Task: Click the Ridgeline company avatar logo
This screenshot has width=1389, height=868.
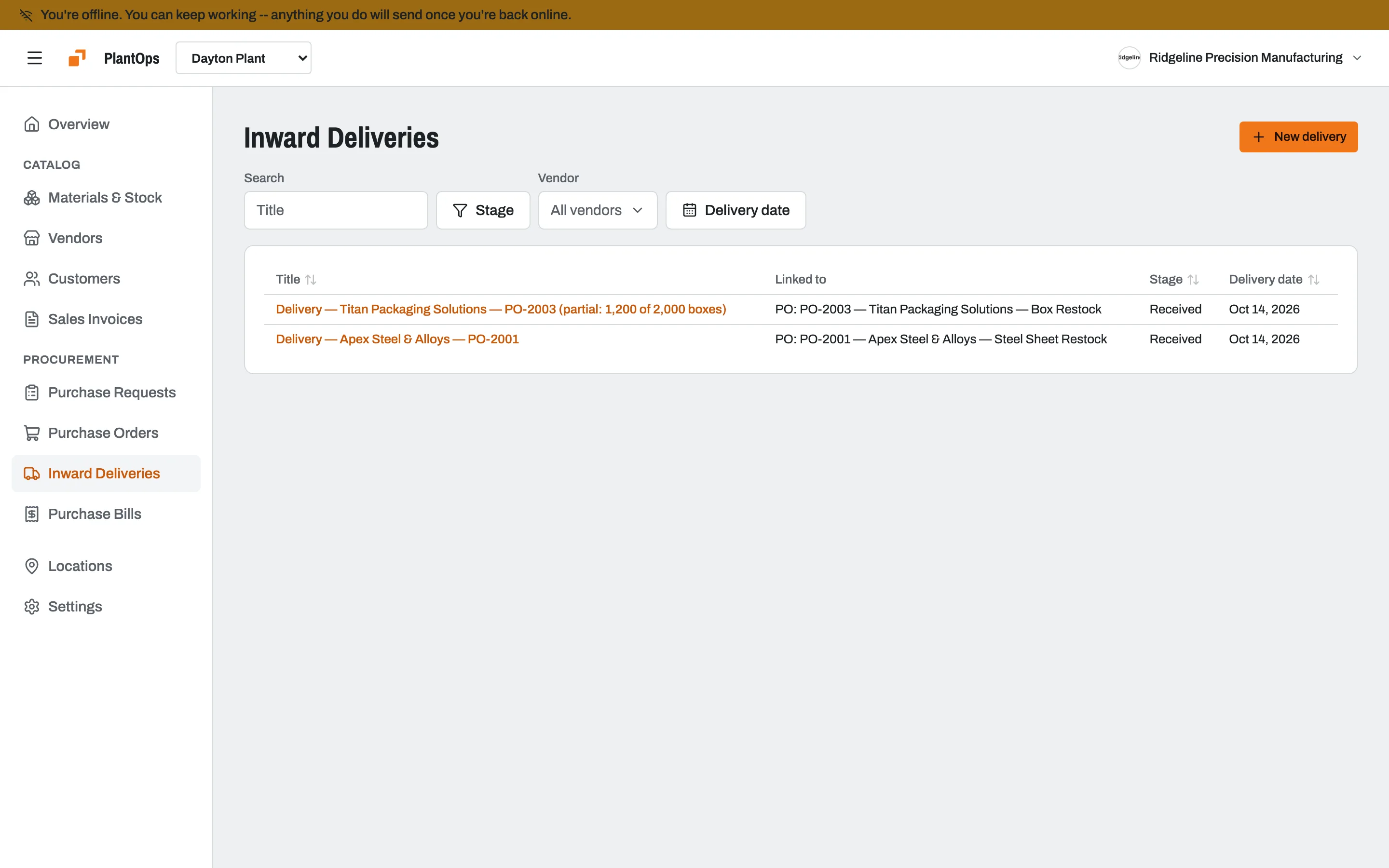Action: click(x=1129, y=58)
